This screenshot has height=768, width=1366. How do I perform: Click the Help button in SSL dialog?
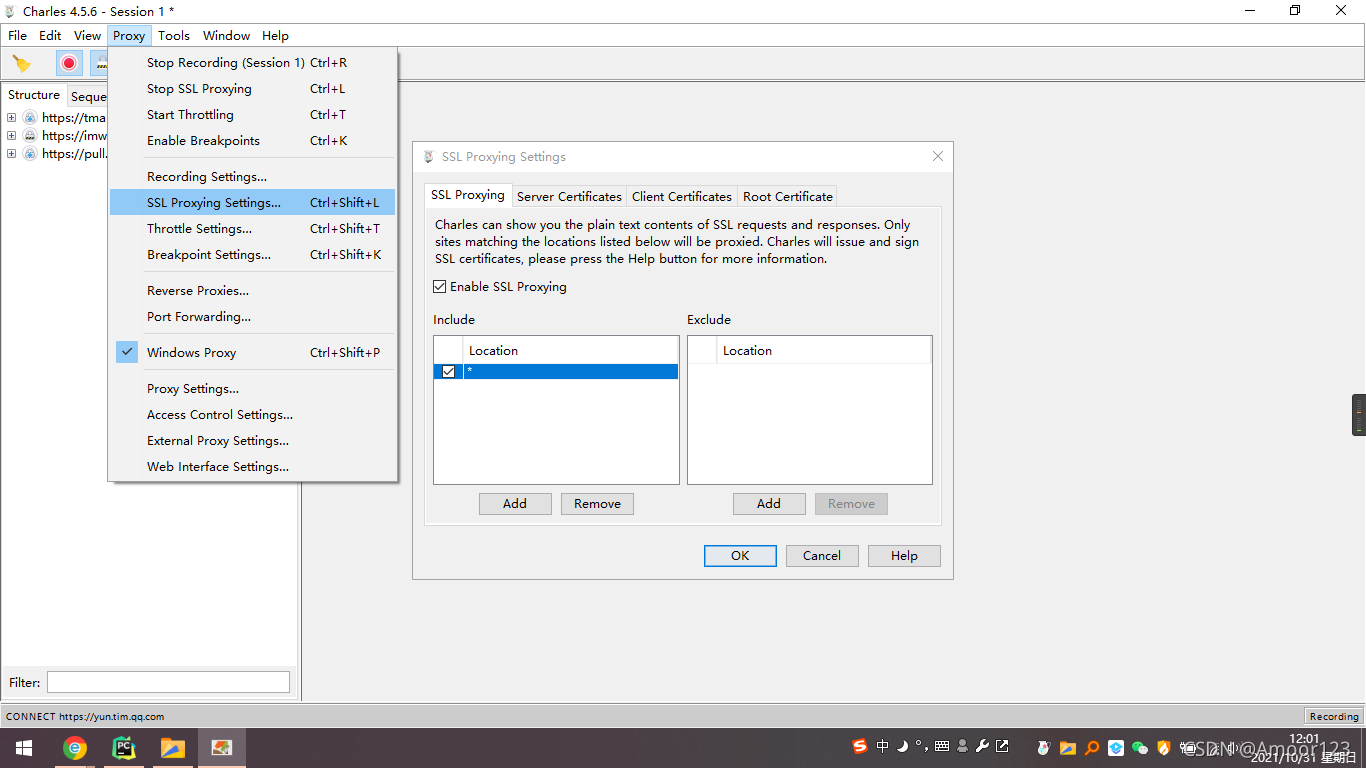click(904, 556)
